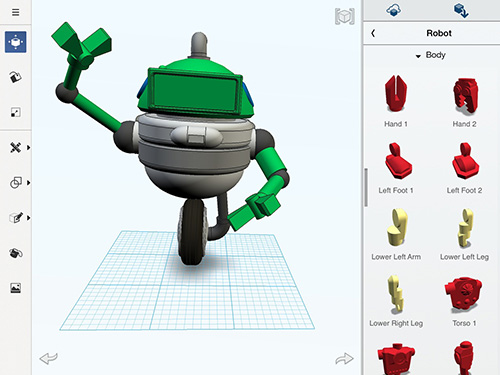Screen dimensions: 500x375
Task: Select the highlighted move tool icon
Action: point(16,42)
